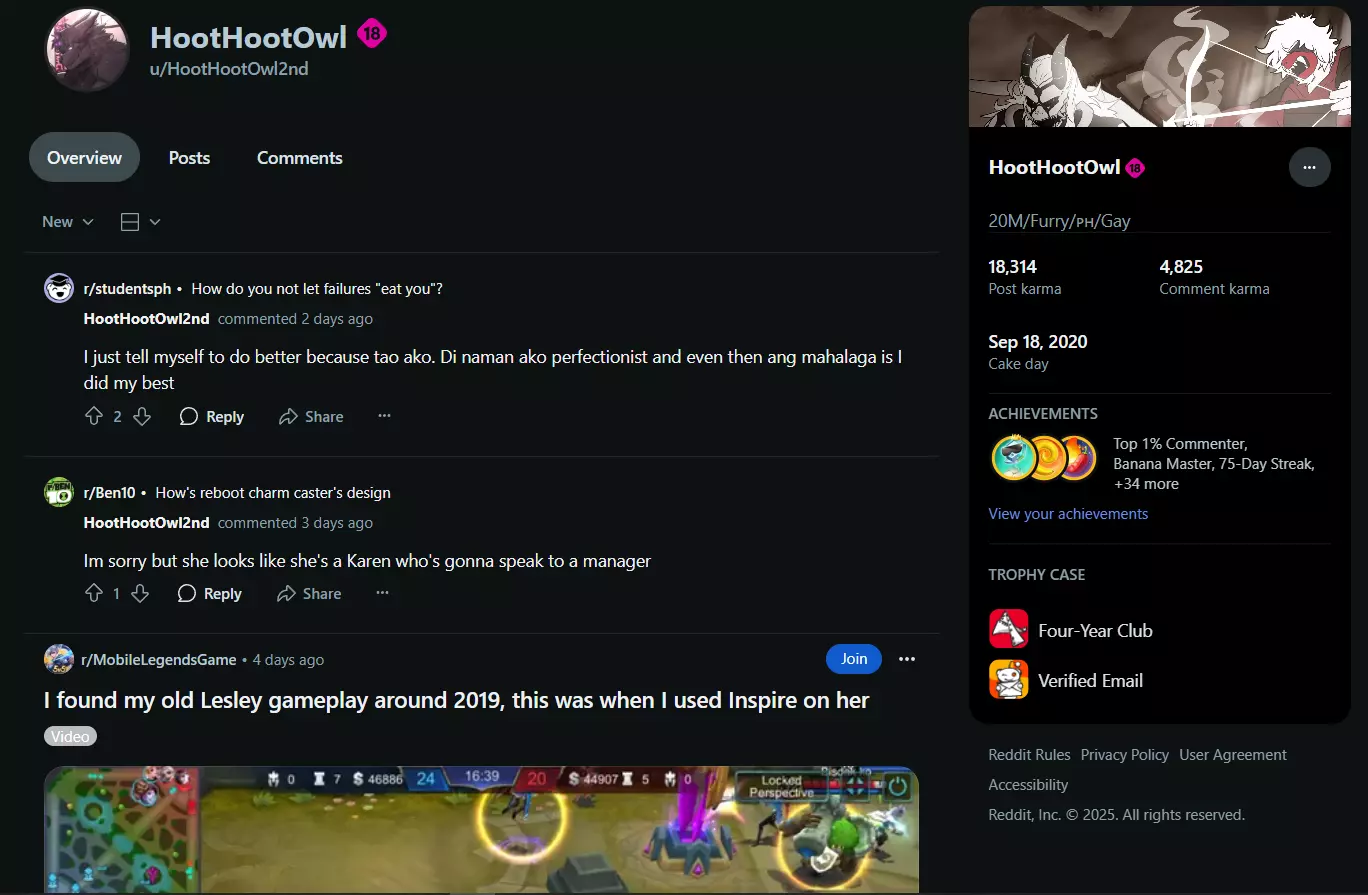Share the studentsph comment

(x=311, y=416)
